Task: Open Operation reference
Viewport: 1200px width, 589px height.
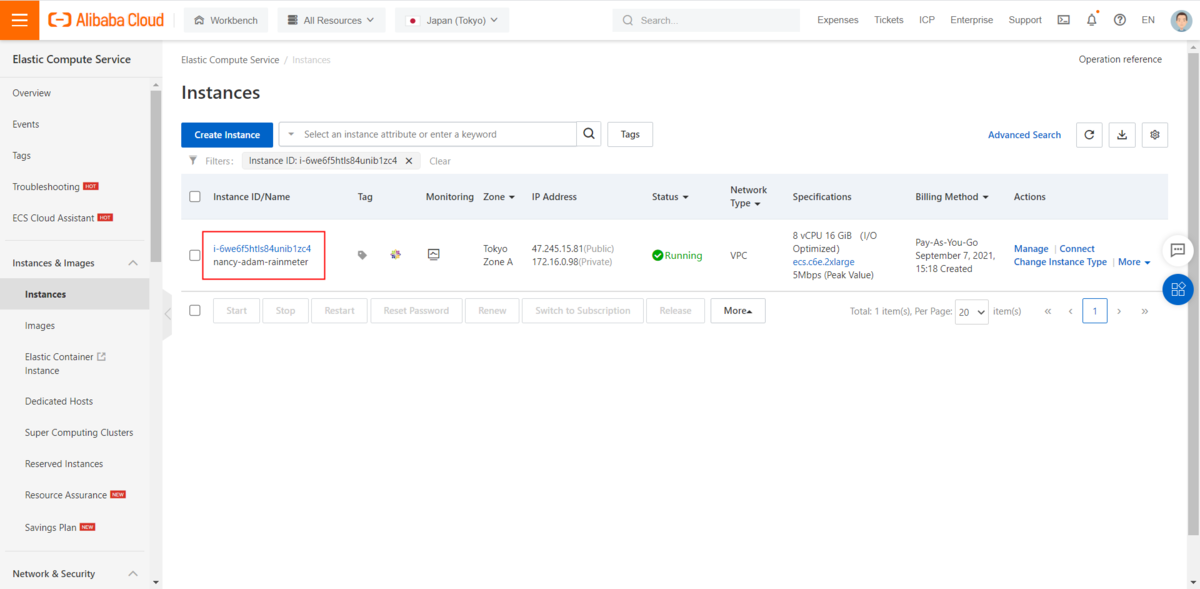Action: [x=1120, y=60]
